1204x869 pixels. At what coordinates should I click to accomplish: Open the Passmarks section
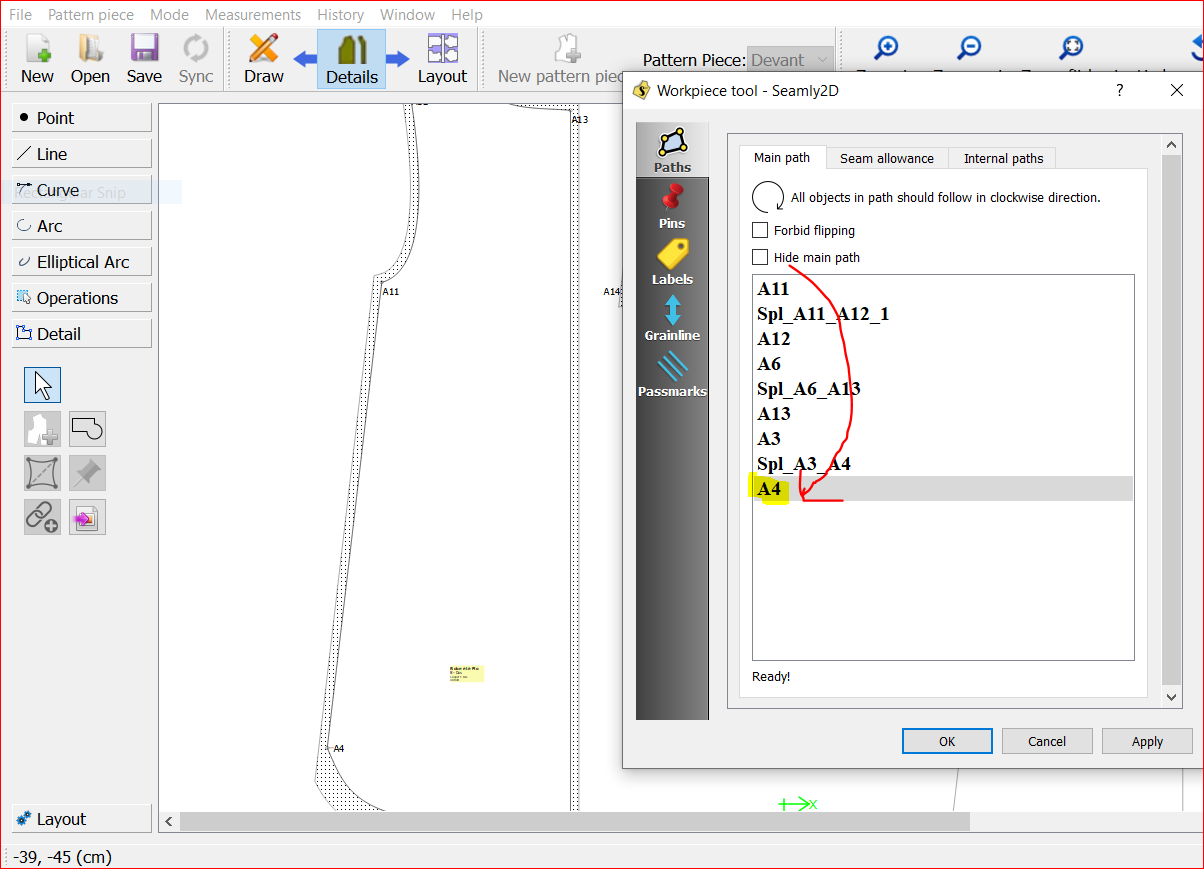point(672,374)
